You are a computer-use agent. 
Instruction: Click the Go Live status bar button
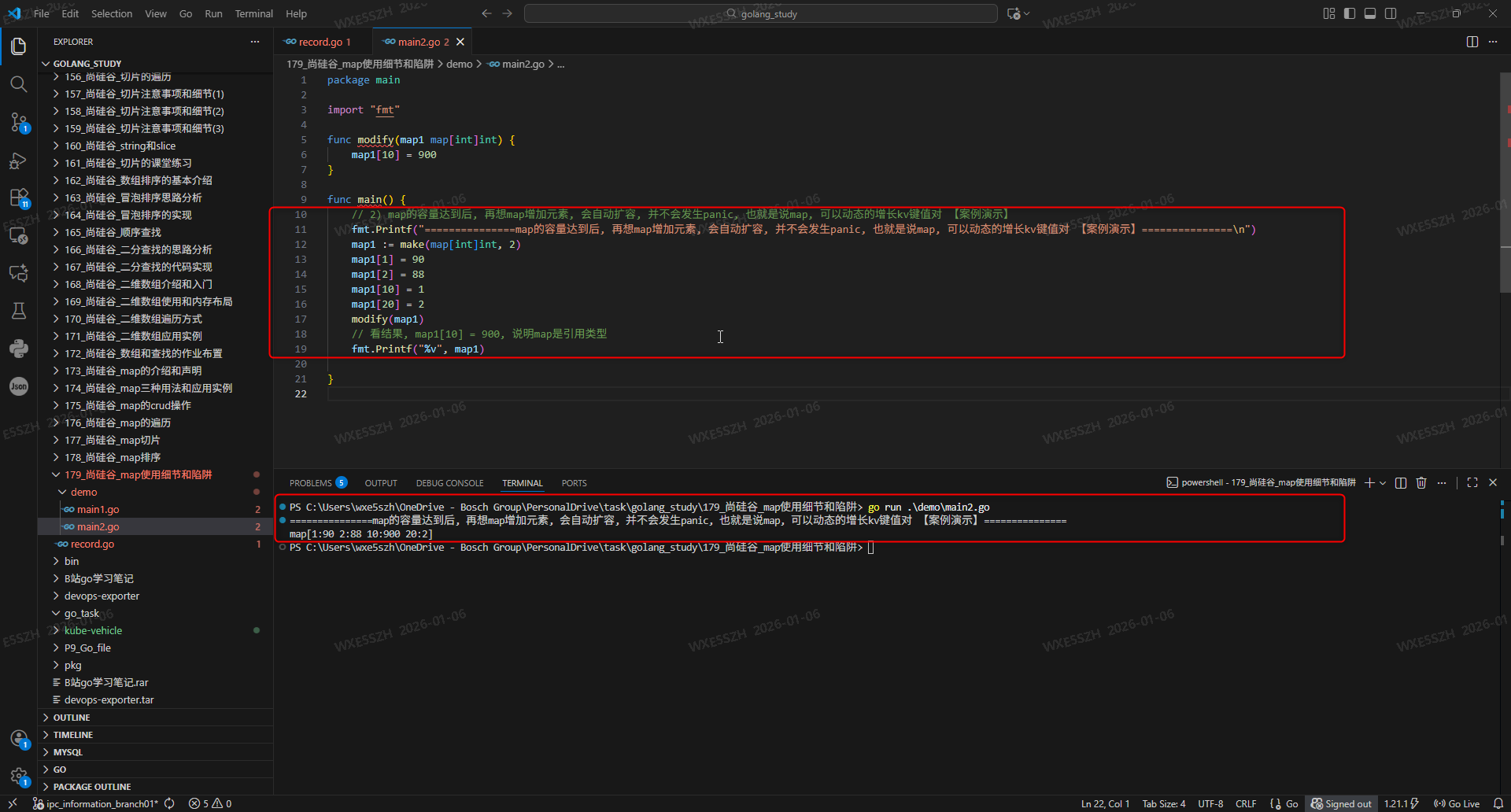coord(1457,803)
